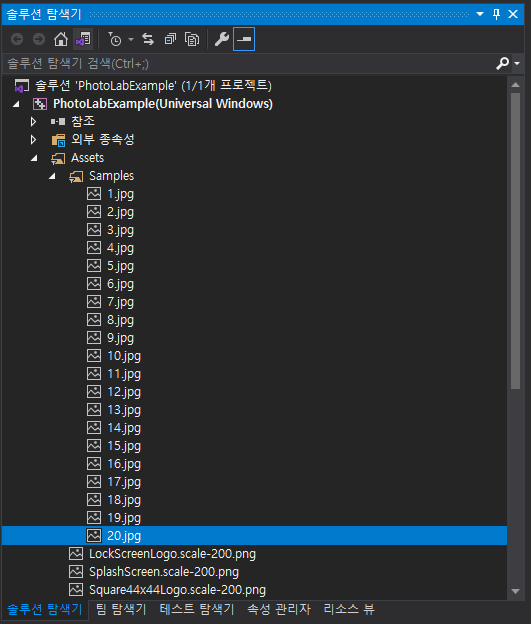The image size is (531, 624).
Task: Click the image icon of 4.jpg
Action: [94, 248]
